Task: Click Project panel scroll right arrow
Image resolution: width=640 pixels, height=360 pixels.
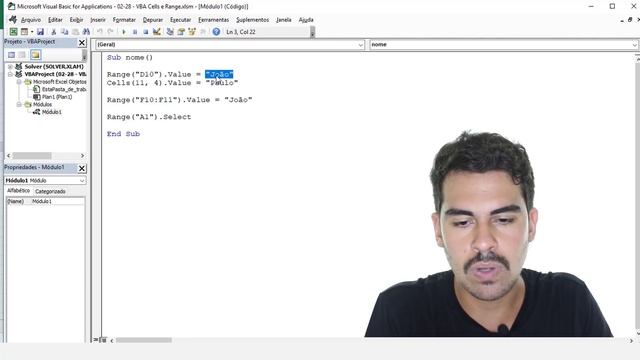Action: pos(82,156)
